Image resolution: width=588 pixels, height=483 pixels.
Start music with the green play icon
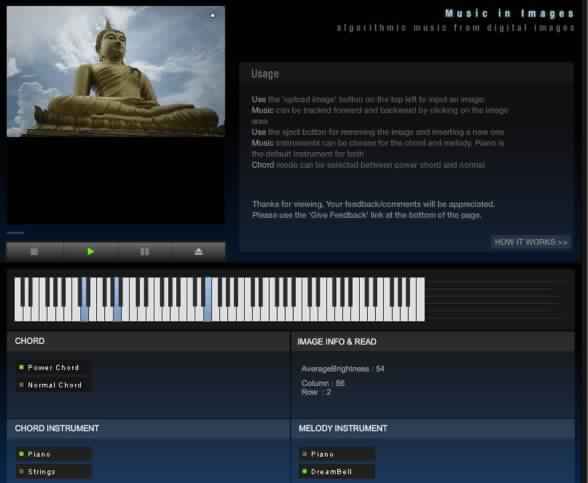tap(90, 252)
